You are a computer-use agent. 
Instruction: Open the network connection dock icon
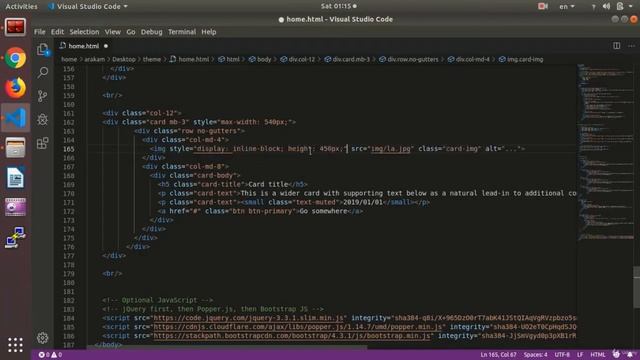pyautogui.click(x=16, y=238)
